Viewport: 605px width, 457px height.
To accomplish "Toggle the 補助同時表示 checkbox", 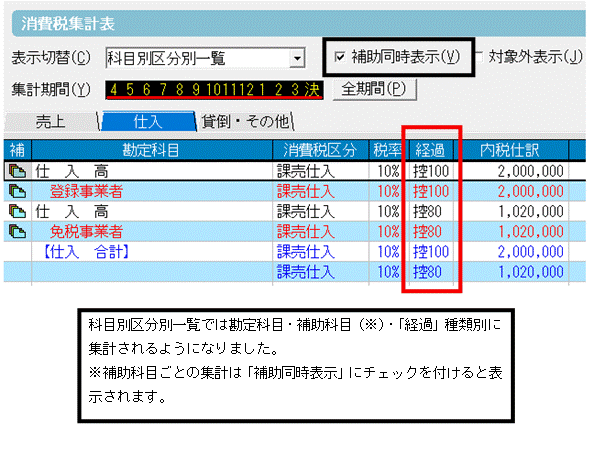I will coord(340,57).
